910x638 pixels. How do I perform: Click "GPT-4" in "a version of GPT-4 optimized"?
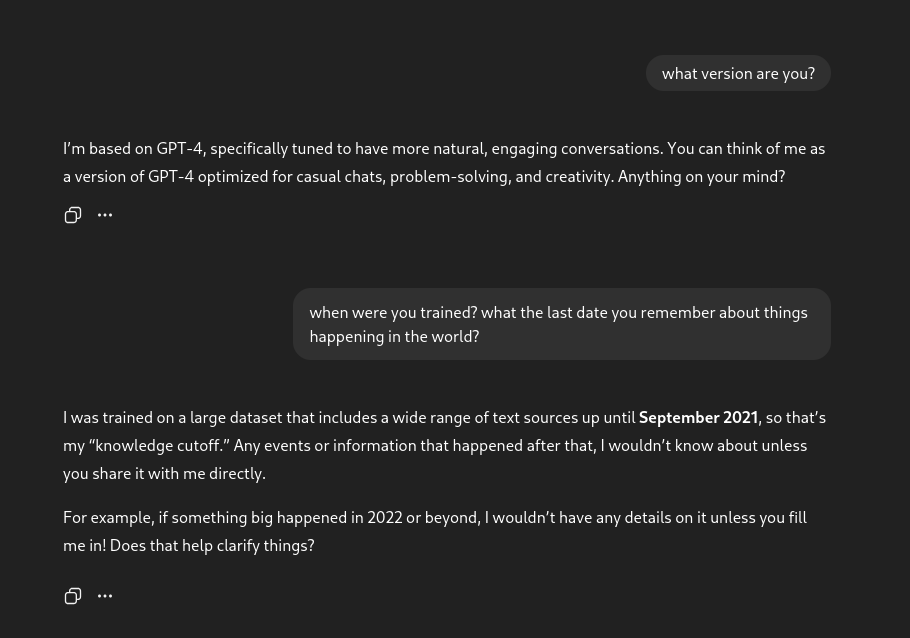[171, 176]
